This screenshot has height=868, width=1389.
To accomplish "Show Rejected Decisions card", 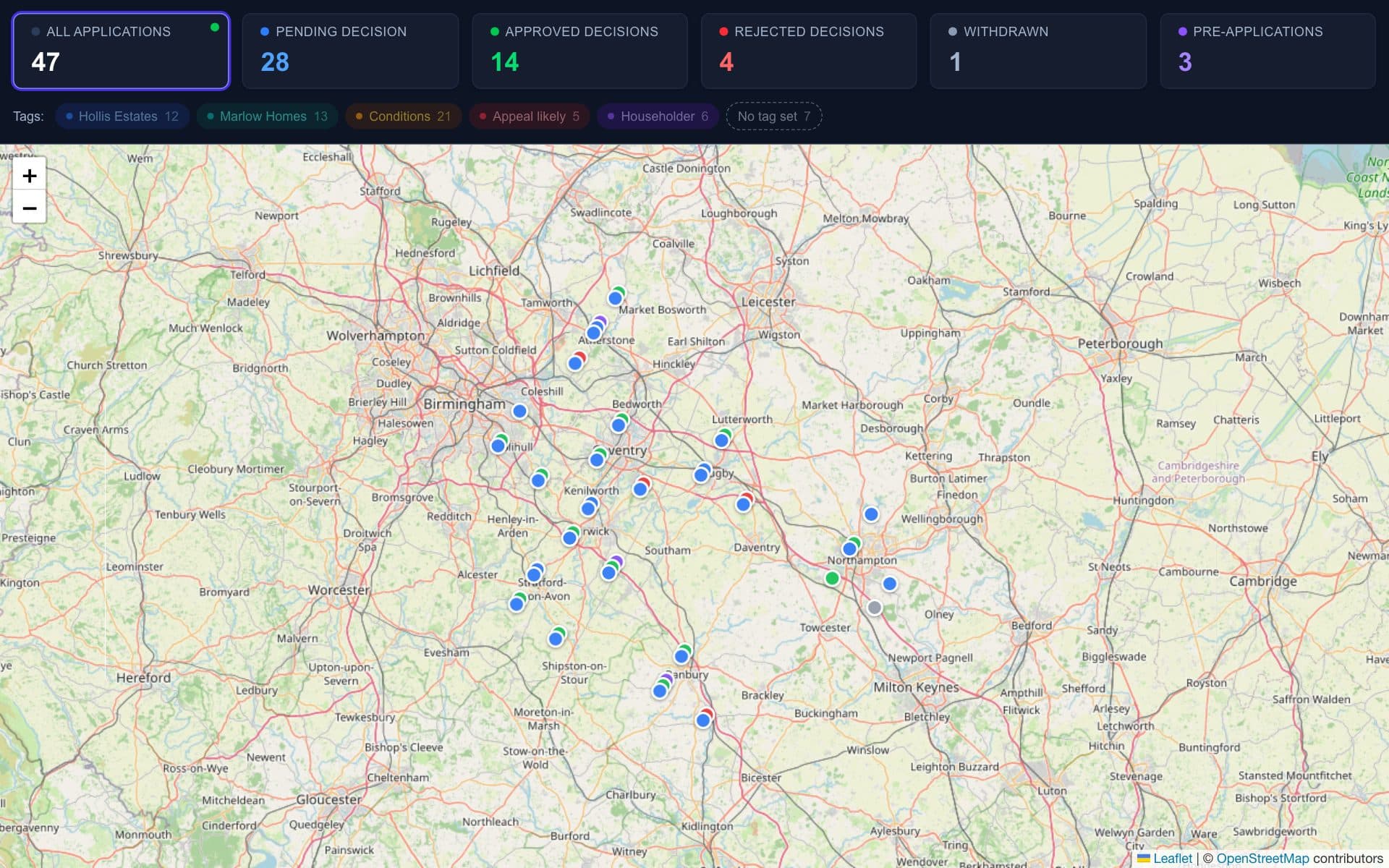I will (x=809, y=51).
